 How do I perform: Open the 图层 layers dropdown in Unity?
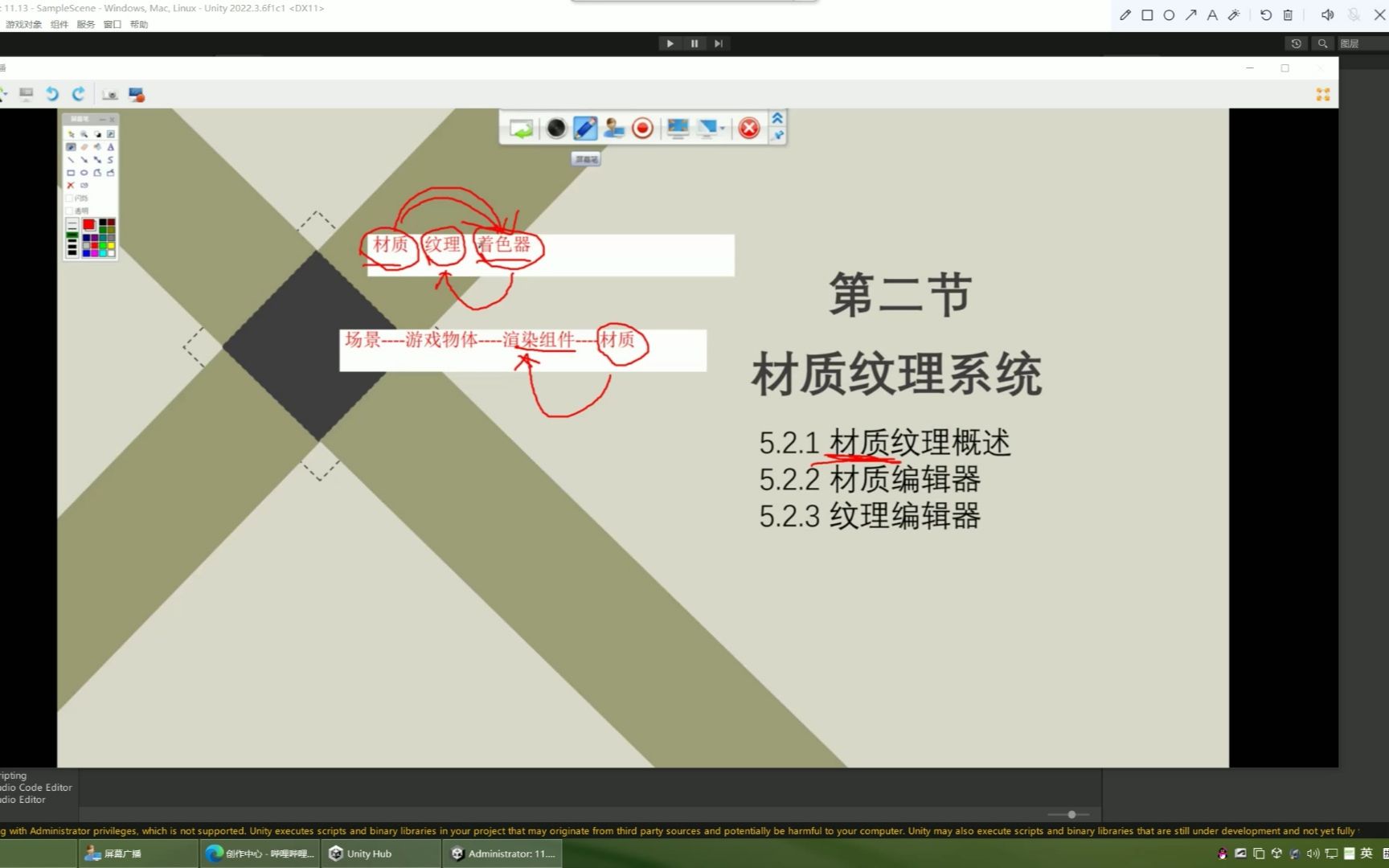point(1362,43)
